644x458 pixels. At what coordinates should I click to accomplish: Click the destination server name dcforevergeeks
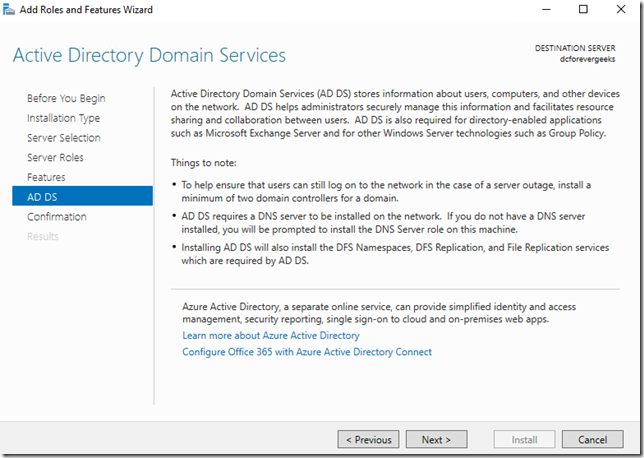click(x=591, y=59)
